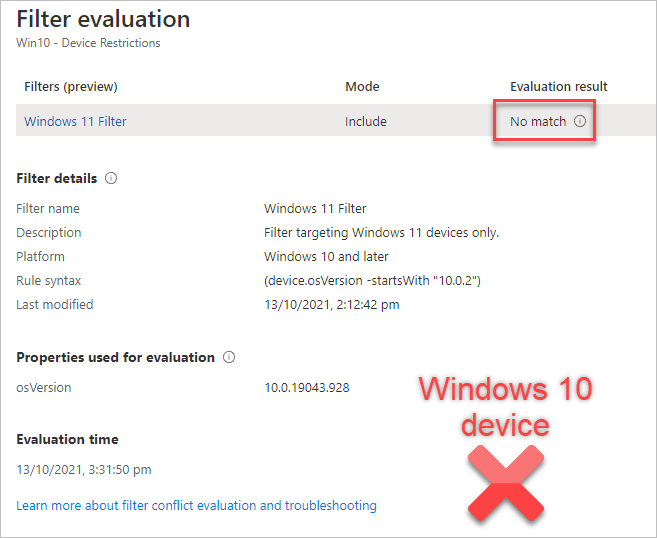Click the osVersion property label
Image resolution: width=657 pixels, height=538 pixels.
(x=44, y=388)
